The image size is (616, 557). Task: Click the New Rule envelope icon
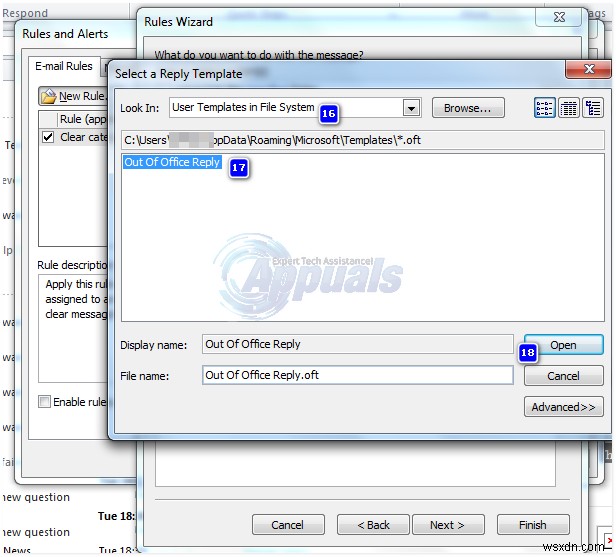click(49, 96)
